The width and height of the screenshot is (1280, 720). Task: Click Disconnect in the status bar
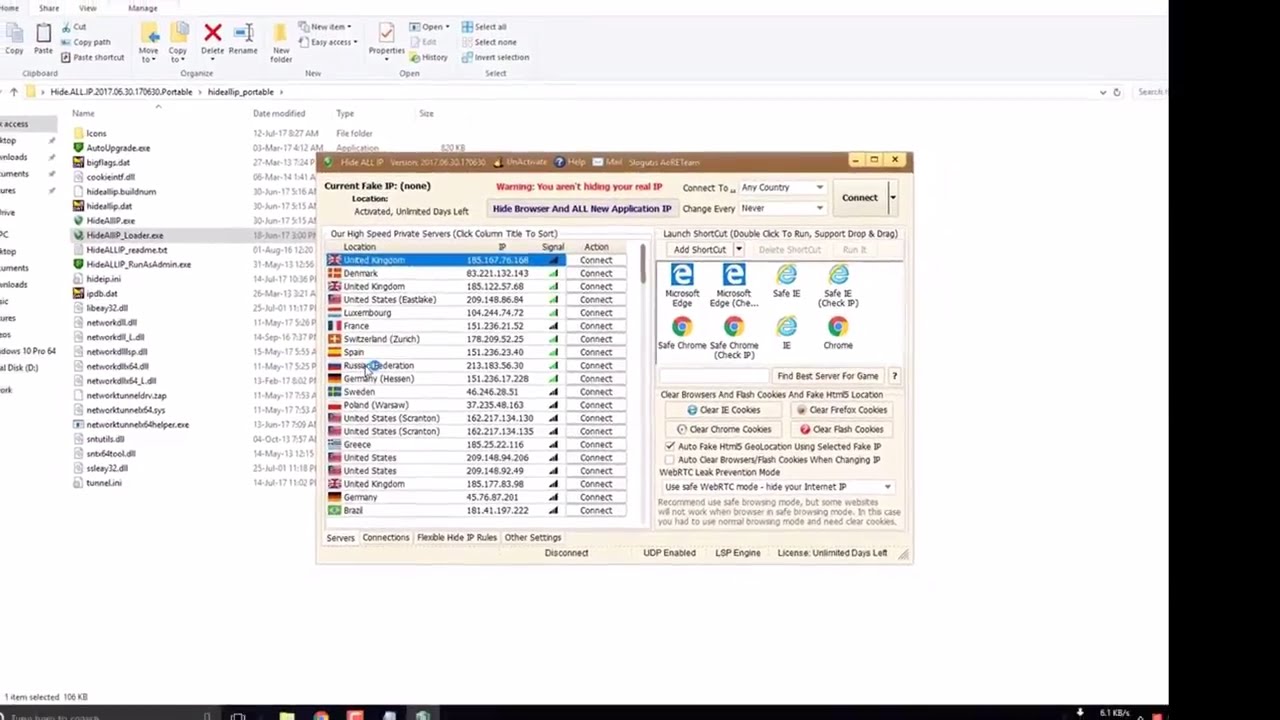click(x=566, y=553)
